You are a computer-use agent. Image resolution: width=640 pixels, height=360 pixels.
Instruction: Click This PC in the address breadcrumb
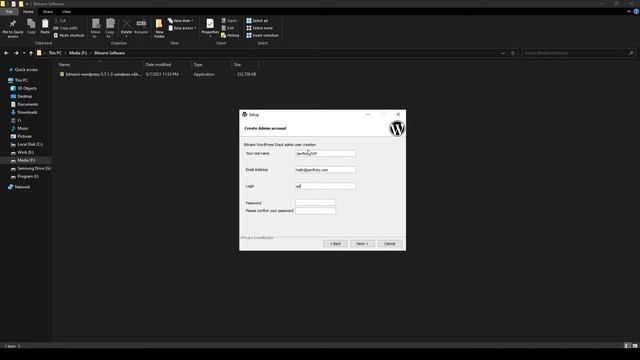[55, 53]
